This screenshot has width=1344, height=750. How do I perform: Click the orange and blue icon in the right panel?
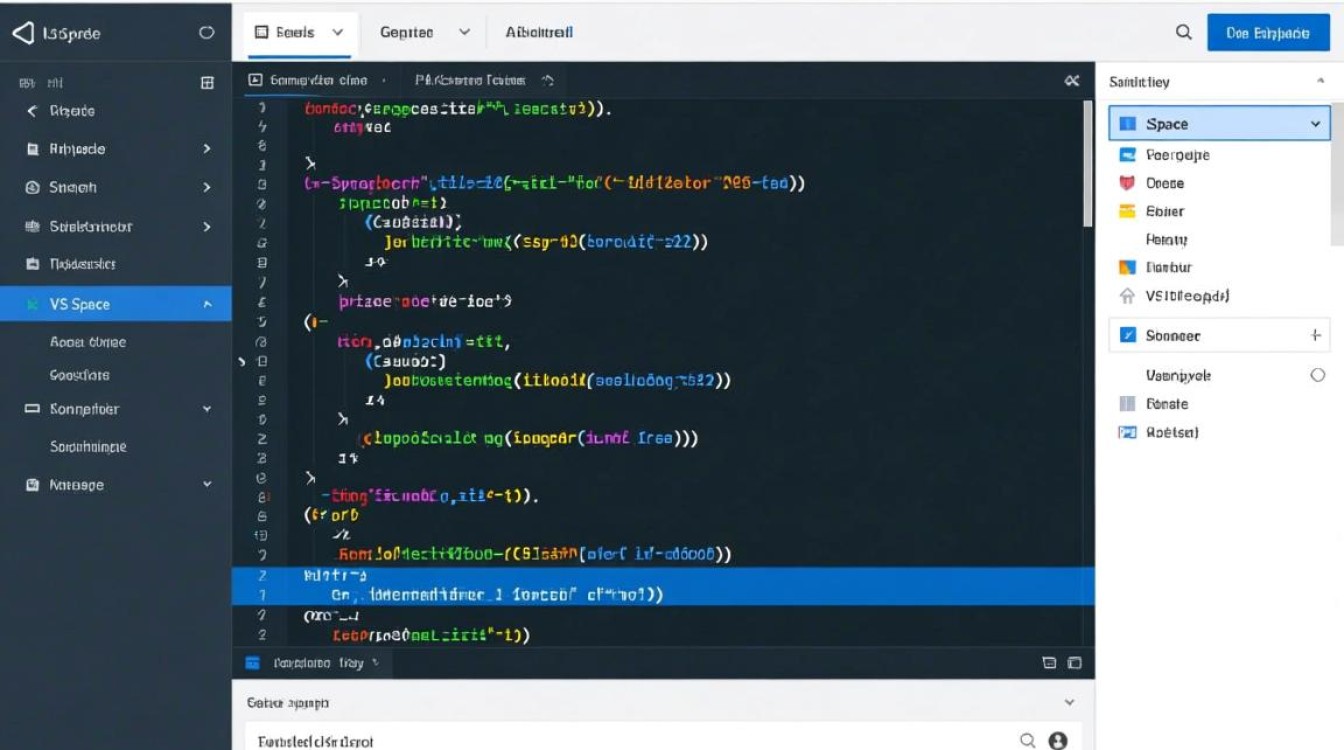[x=1127, y=267]
